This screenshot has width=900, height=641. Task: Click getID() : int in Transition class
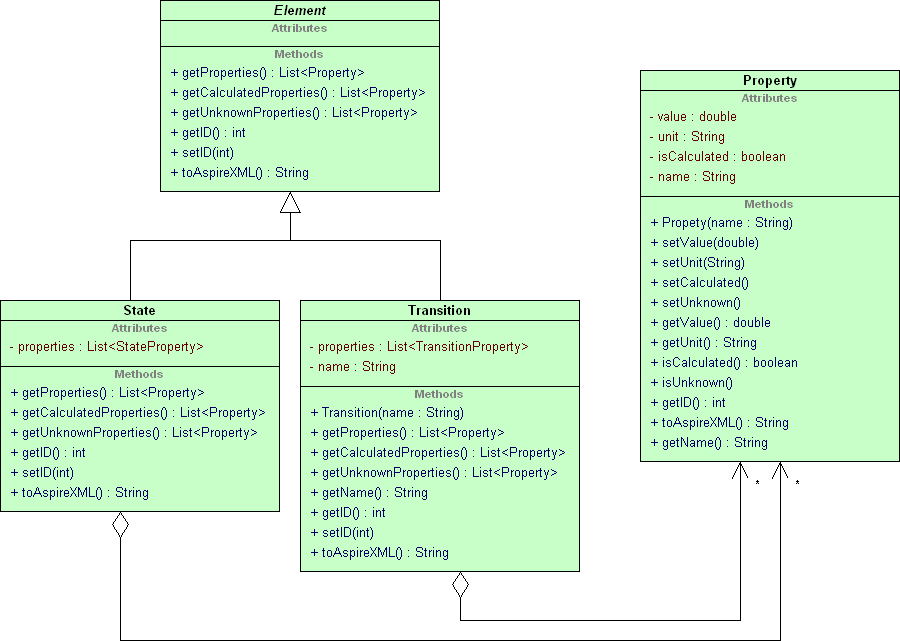pos(348,513)
